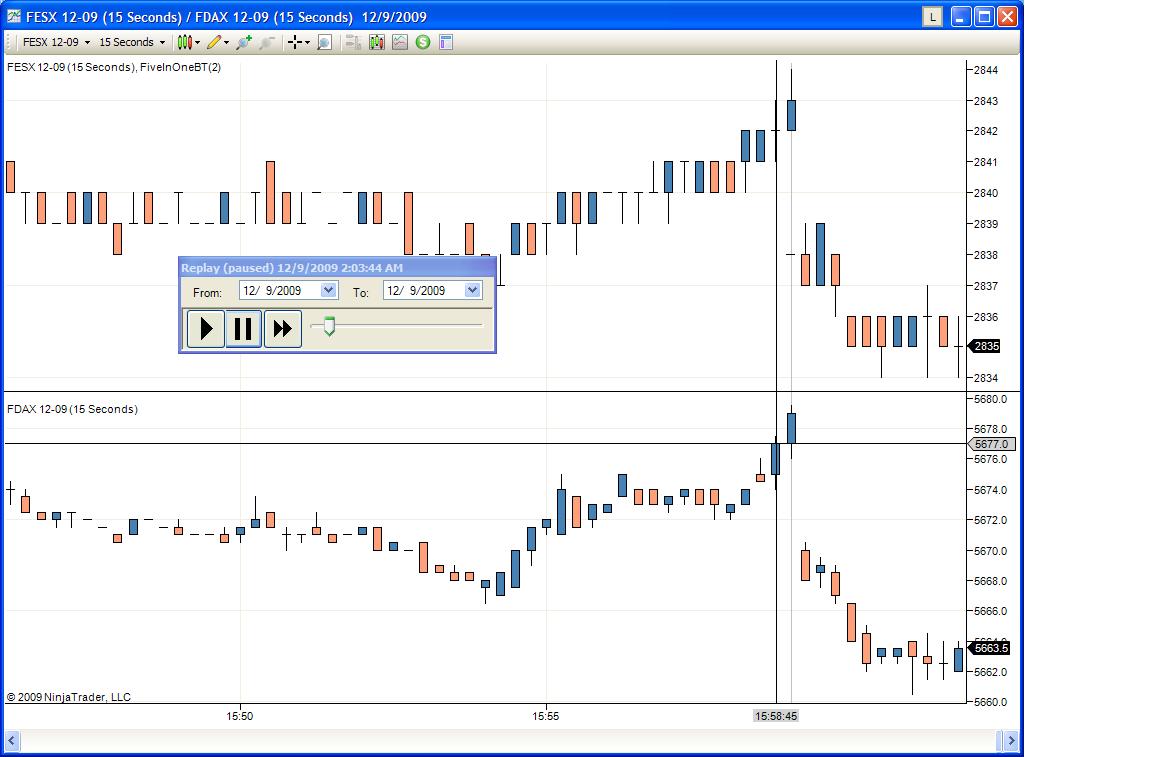Click the 5680.0 price axis label

point(990,399)
